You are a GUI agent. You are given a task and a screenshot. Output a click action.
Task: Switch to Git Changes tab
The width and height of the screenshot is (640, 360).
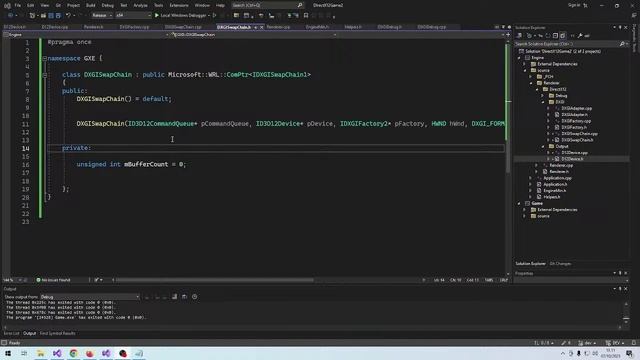[x=560, y=264]
